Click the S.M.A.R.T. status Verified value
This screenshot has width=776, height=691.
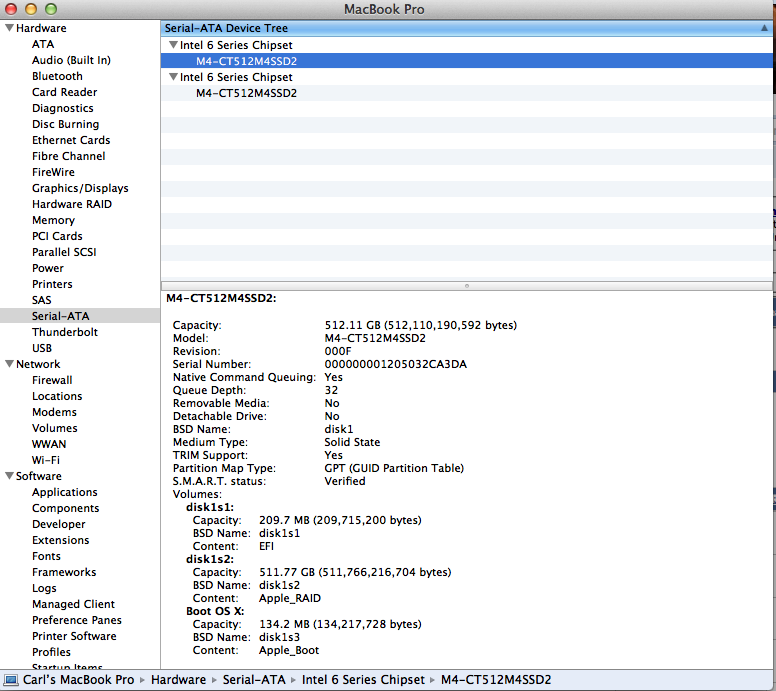[344, 481]
